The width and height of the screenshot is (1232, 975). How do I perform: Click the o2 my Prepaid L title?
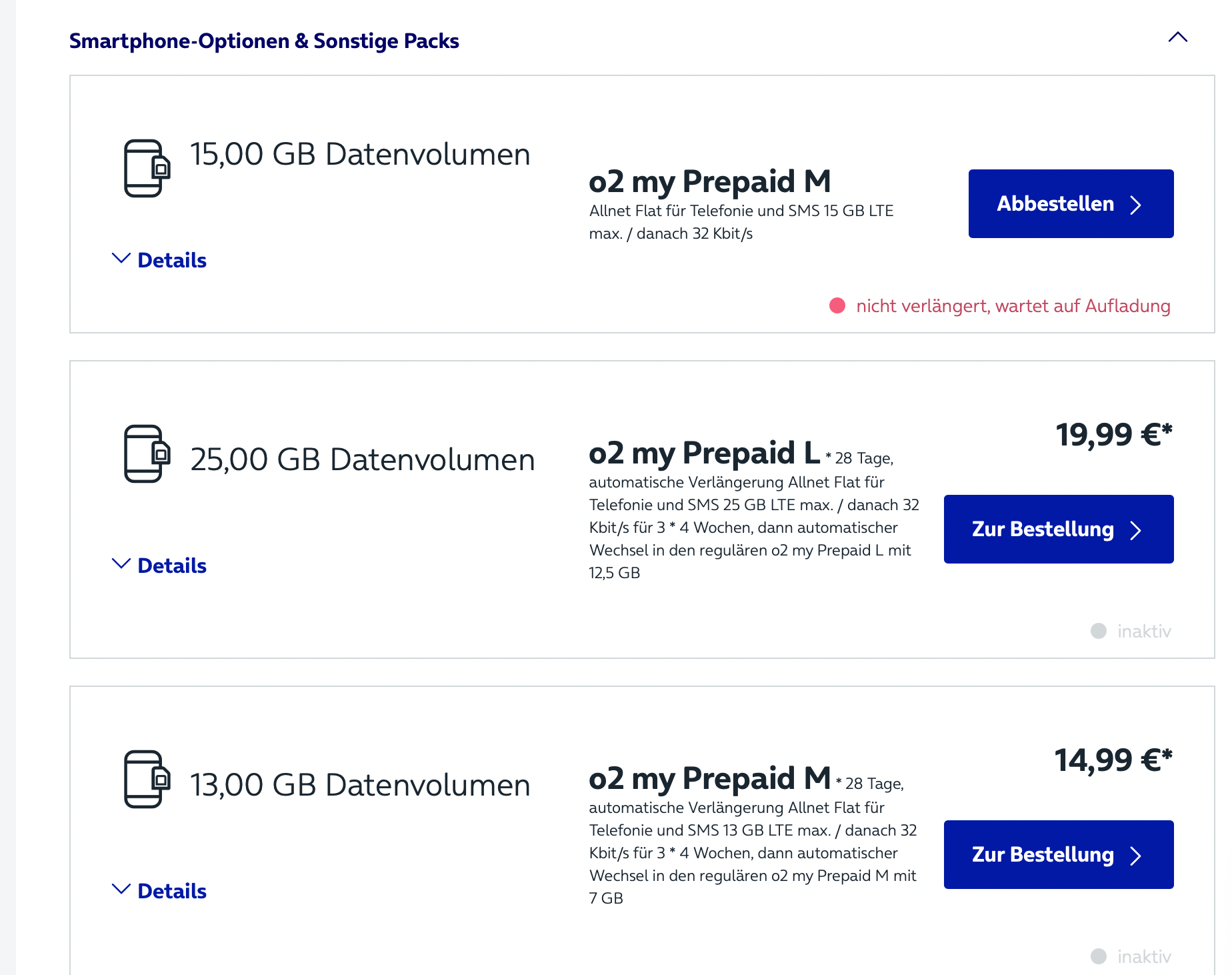click(x=704, y=453)
